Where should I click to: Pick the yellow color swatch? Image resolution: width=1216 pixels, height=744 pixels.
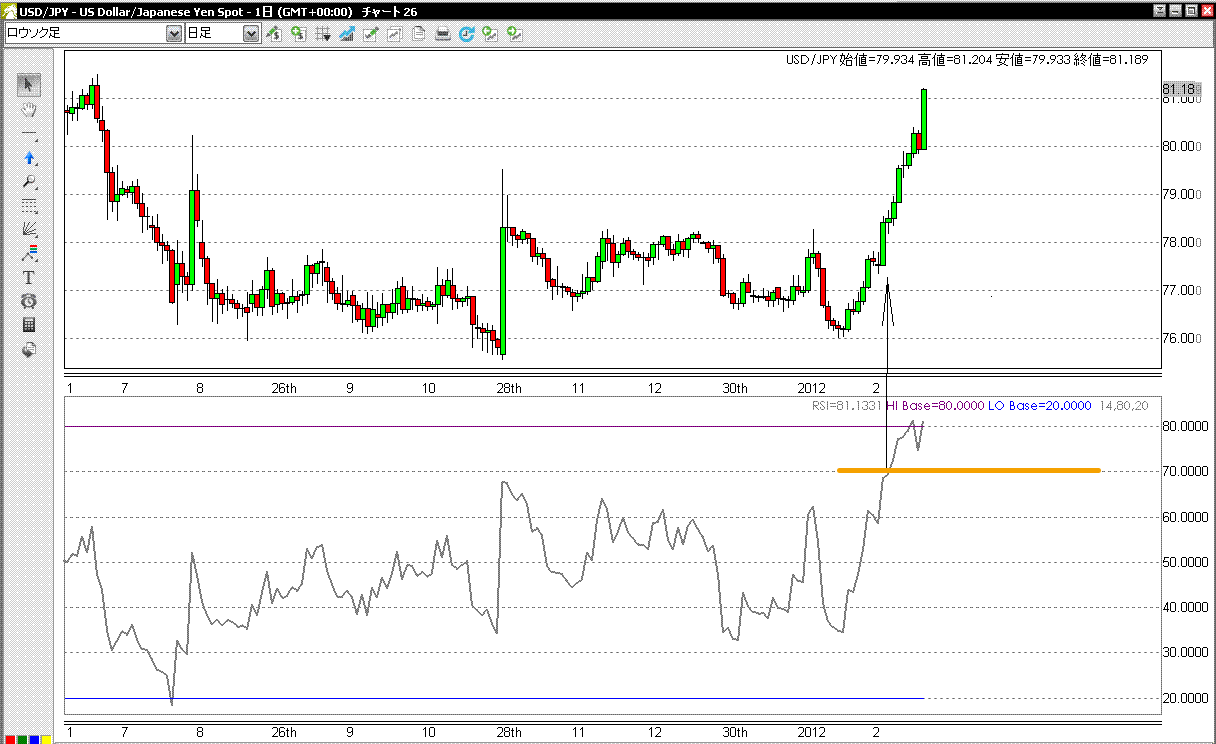pyautogui.click(x=46, y=740)
